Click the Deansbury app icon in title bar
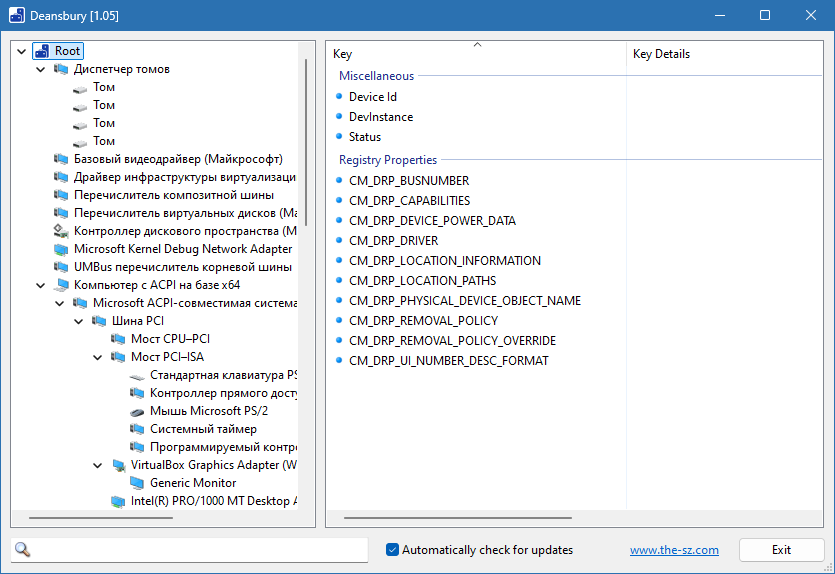Viewport: 835px width, 574px height. coord(17,15)
